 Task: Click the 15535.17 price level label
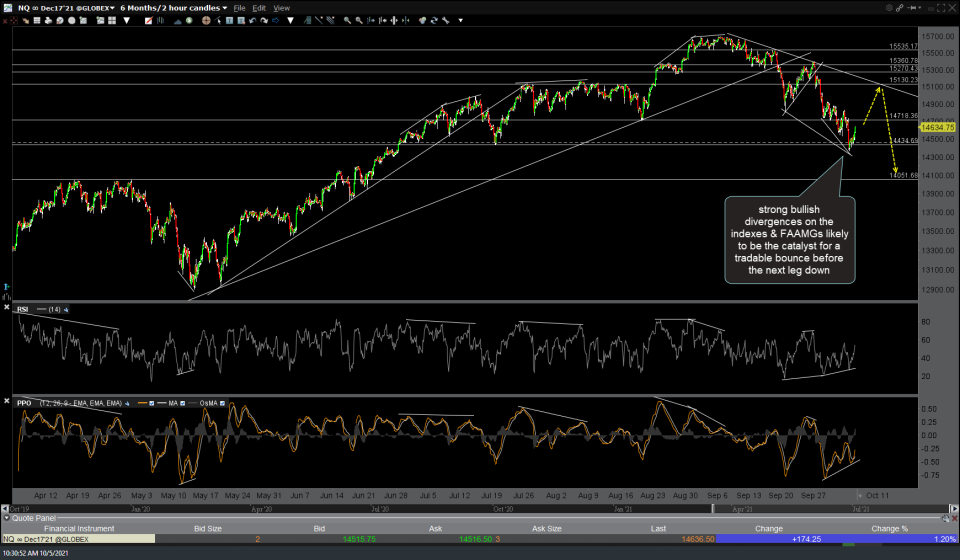click(903, 47)
